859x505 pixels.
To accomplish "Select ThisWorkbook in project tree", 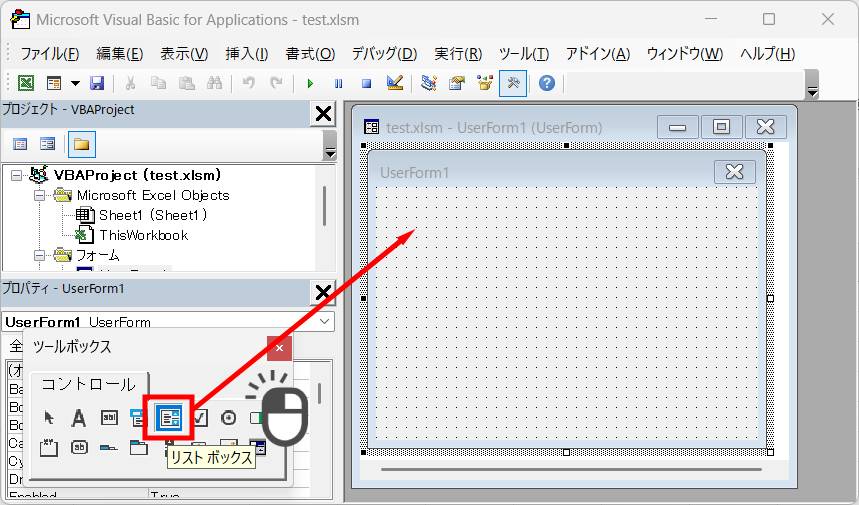I will (144, 236).
